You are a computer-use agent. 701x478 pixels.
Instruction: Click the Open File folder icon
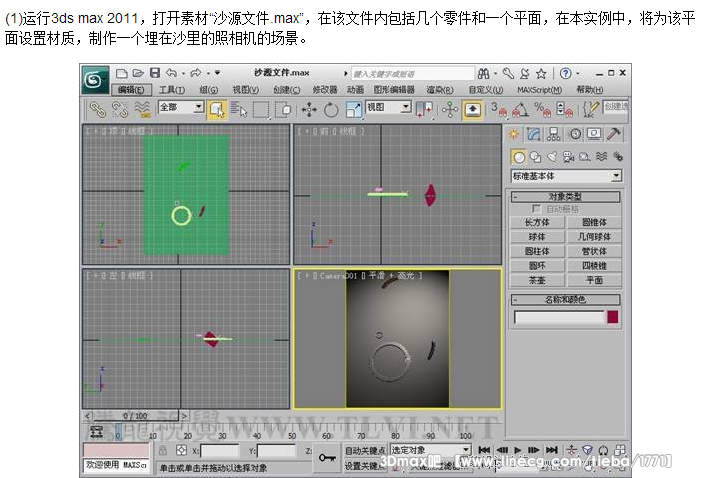[x=138, y=73]
